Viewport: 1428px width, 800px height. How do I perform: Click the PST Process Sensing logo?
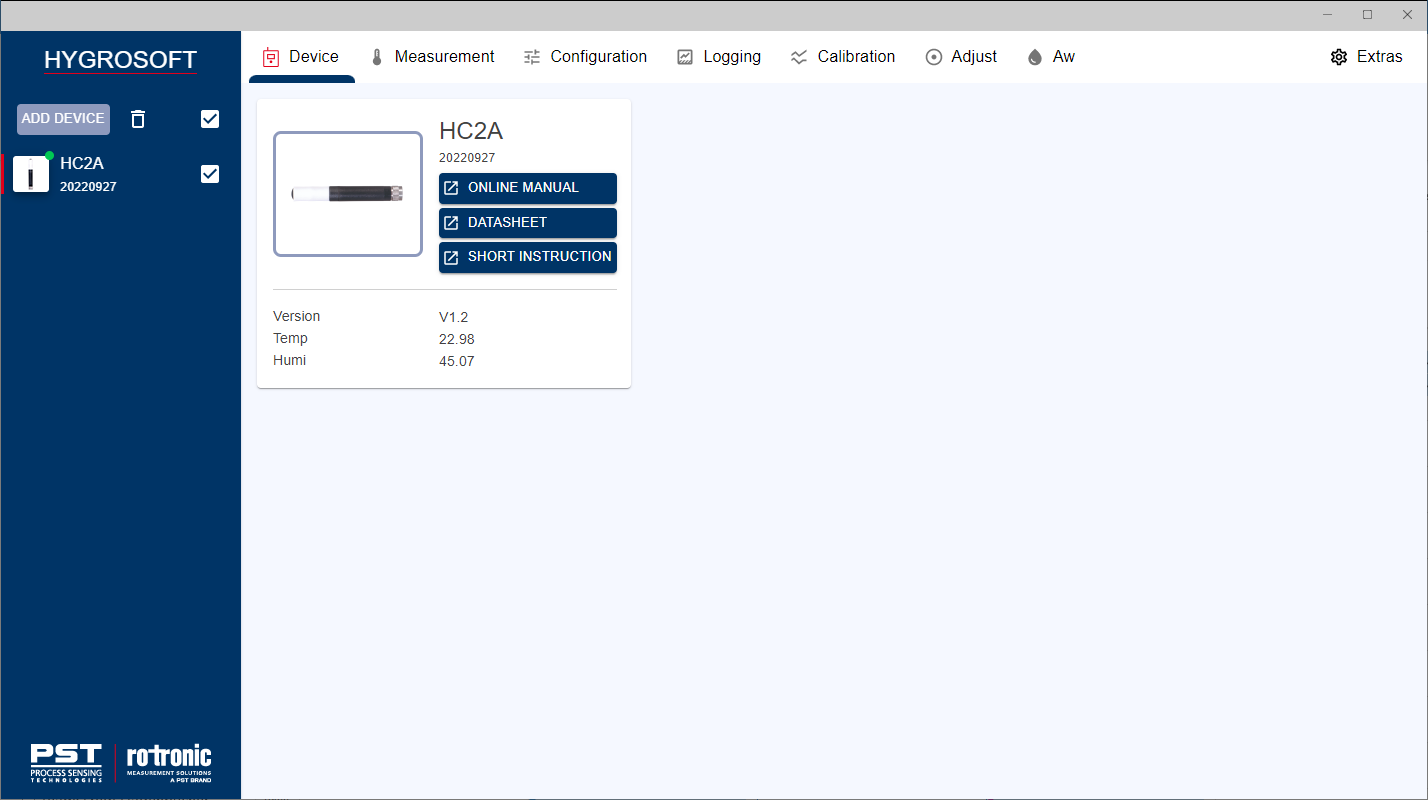pyautogui.click(x=66, y=763)
